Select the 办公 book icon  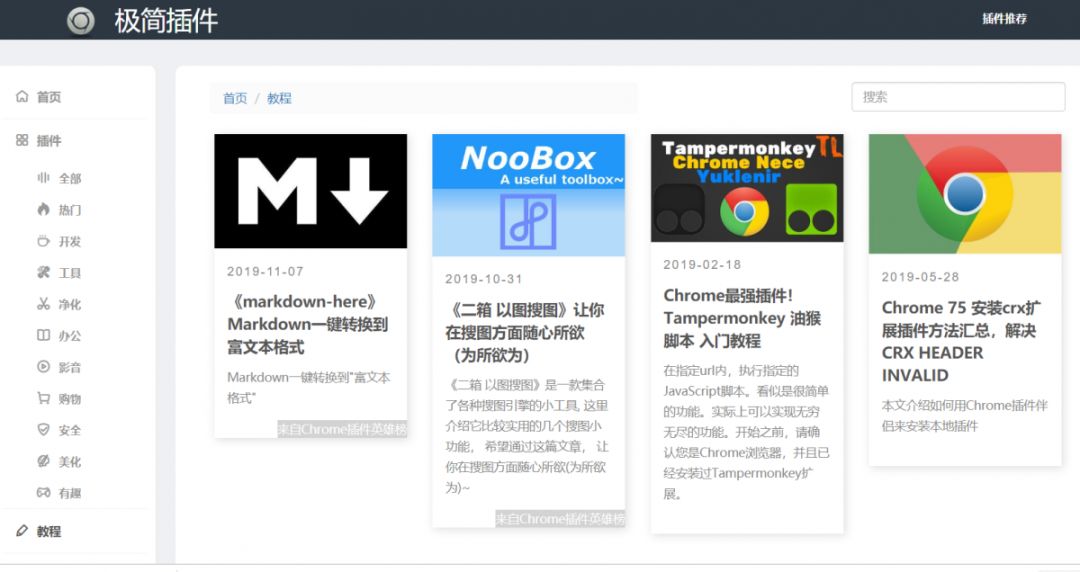(x=43, y=335)
